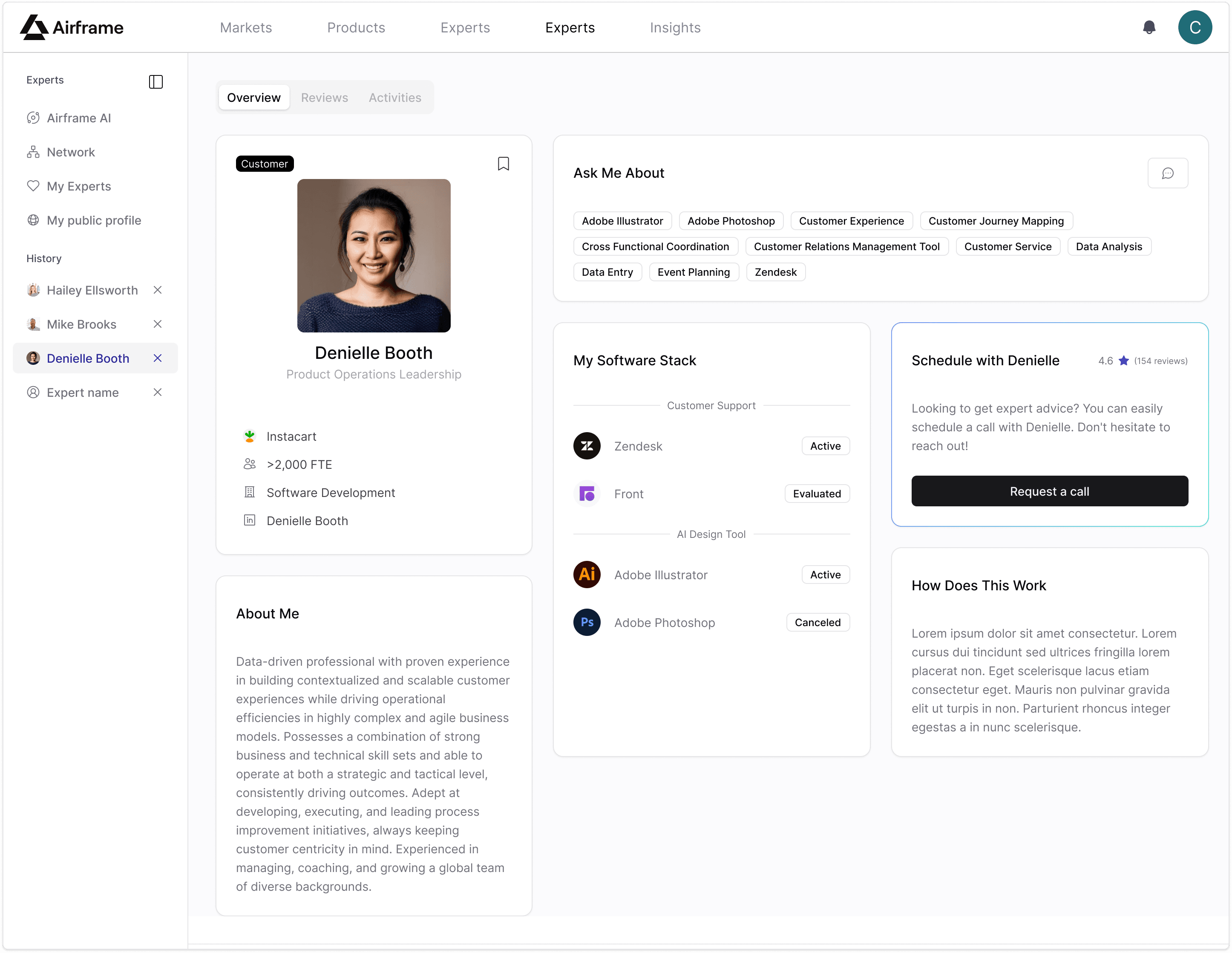Go to Products in top navigation
The image size is (1232, 953).
[x=356, y=28]
